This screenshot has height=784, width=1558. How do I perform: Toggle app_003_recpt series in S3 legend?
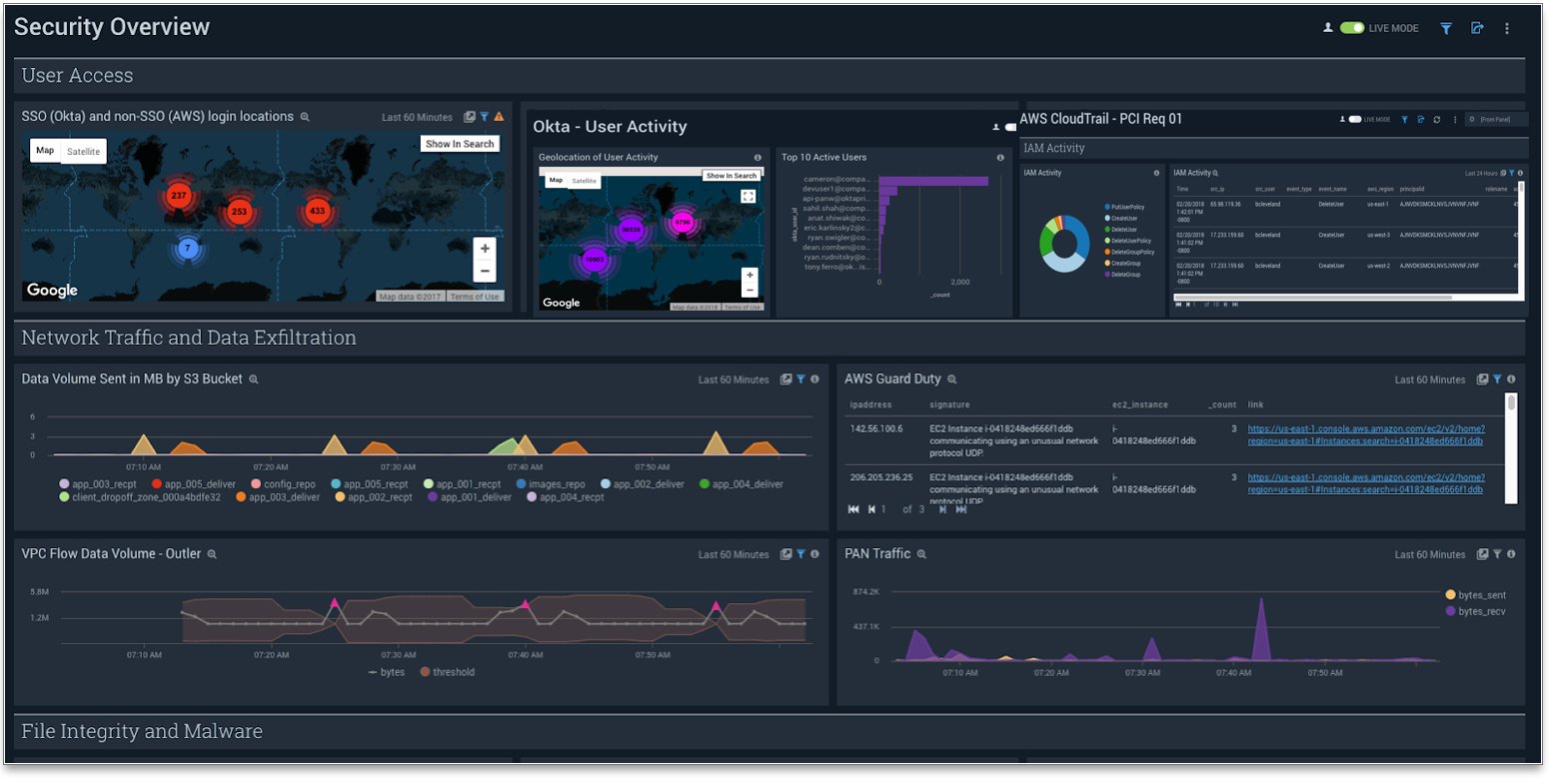pyautogui.click(x=98, y=484)
